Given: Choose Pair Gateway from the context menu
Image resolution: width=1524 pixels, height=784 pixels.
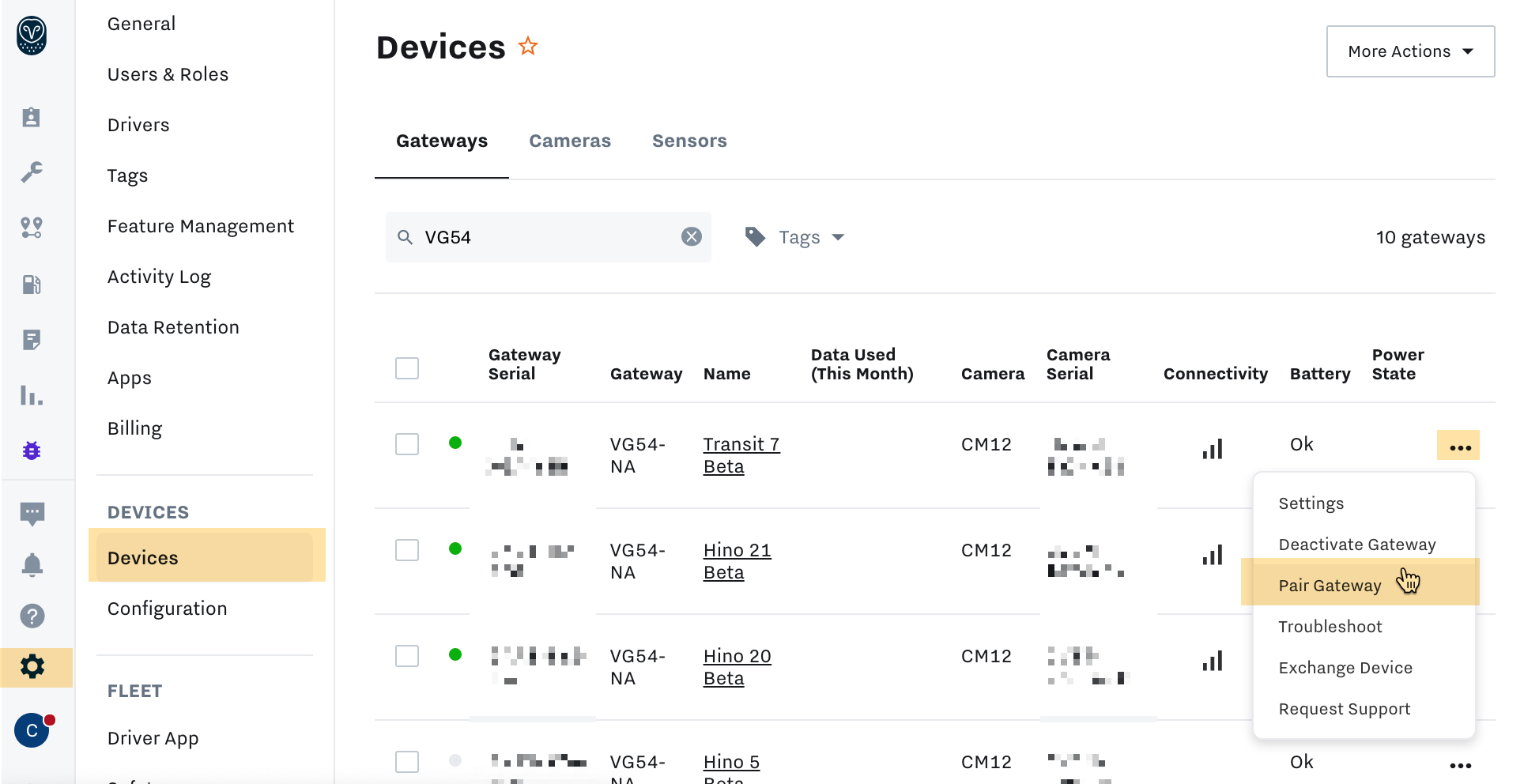Looking at the screenshot, I should [1330, 586].
